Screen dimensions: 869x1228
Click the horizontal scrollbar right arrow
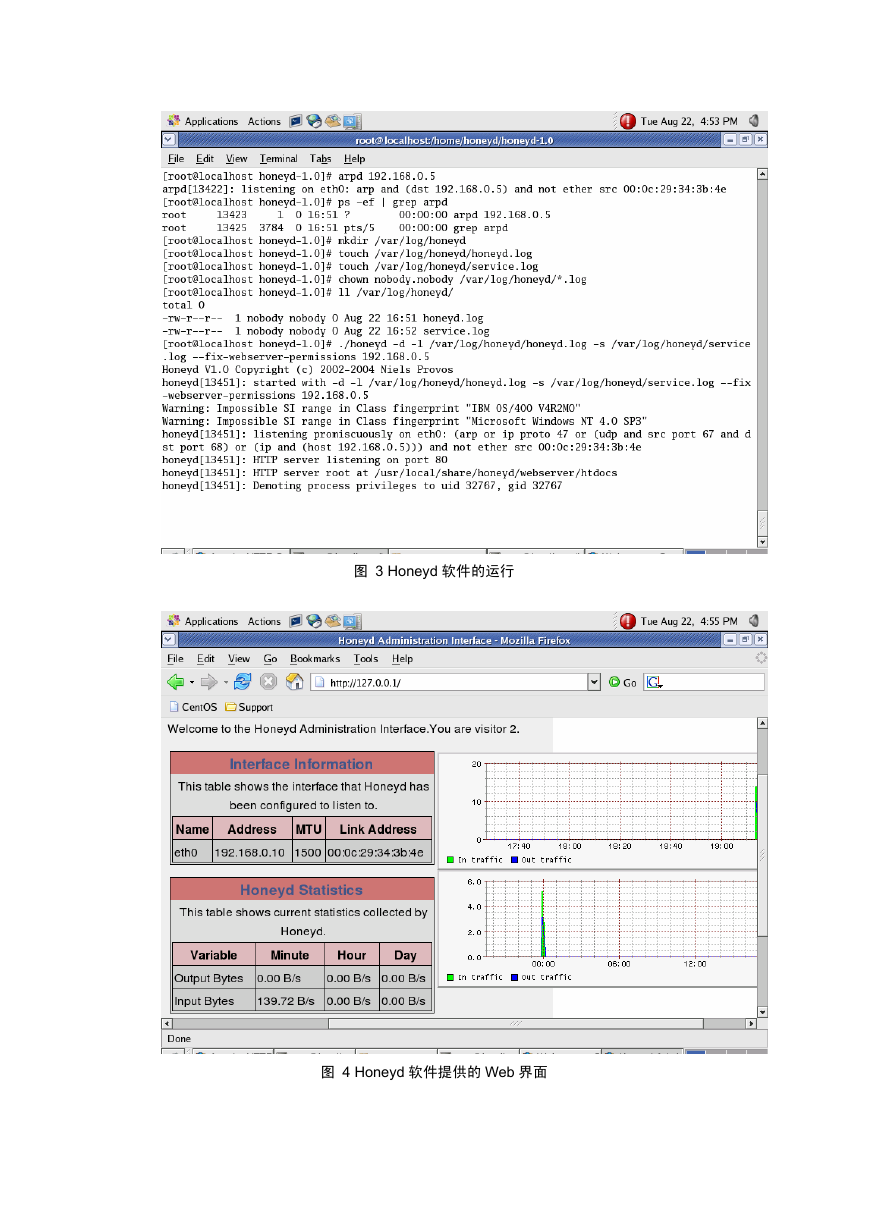click(x=751, y=1024)
